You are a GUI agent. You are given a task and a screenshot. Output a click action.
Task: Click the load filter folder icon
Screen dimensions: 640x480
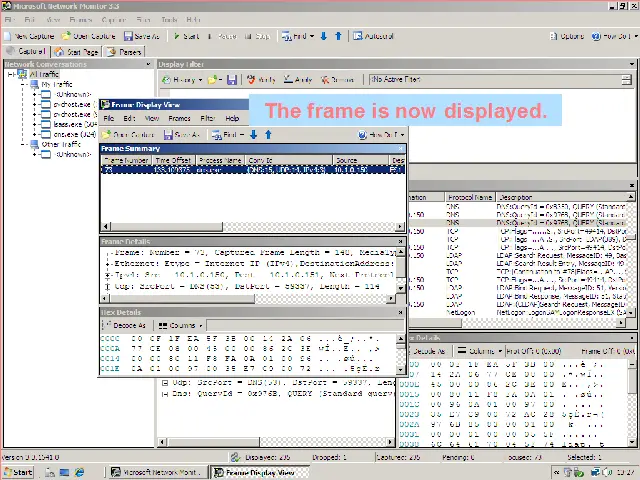coord(214,80)
